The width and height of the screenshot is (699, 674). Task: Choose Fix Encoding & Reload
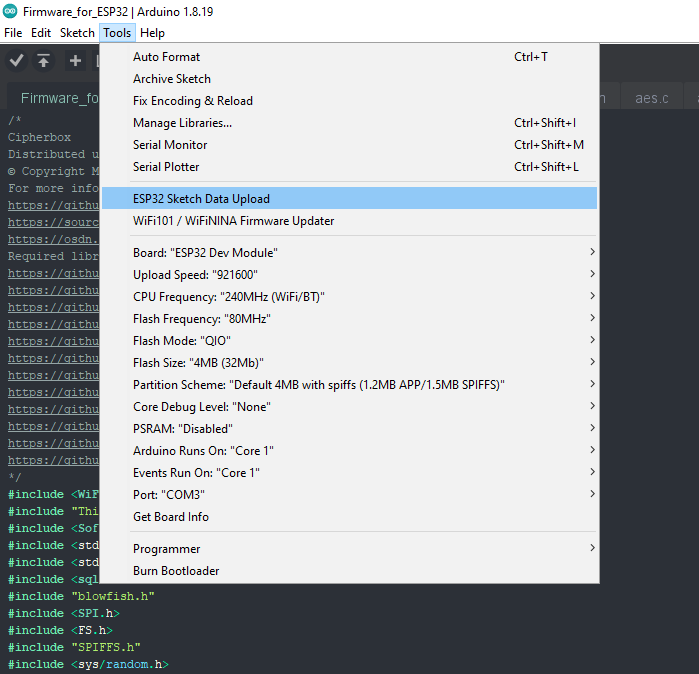click(x=350, y=101)
